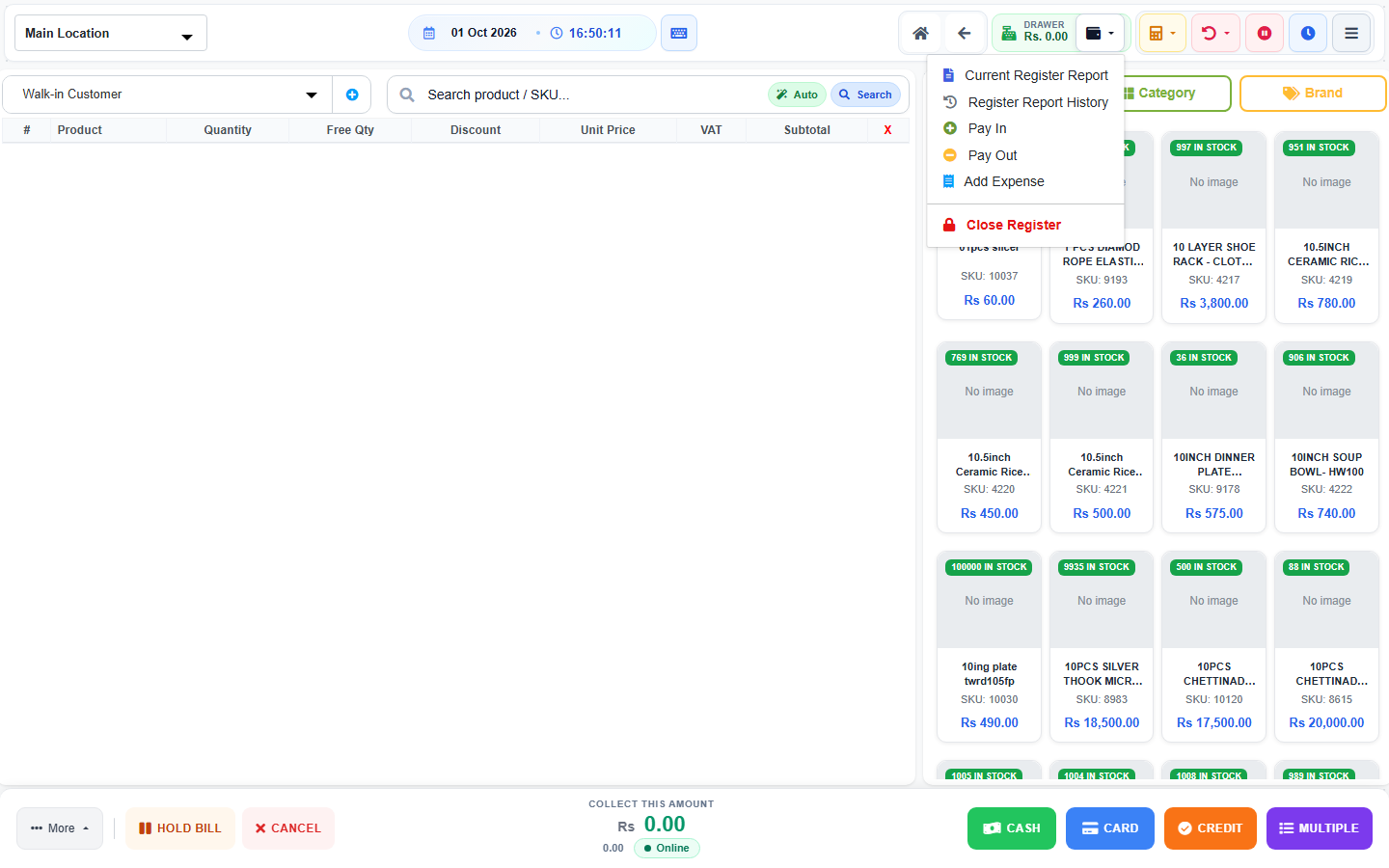Toggle the Auto search mode
Screen dimensions: 1389x868
[797, 95]
